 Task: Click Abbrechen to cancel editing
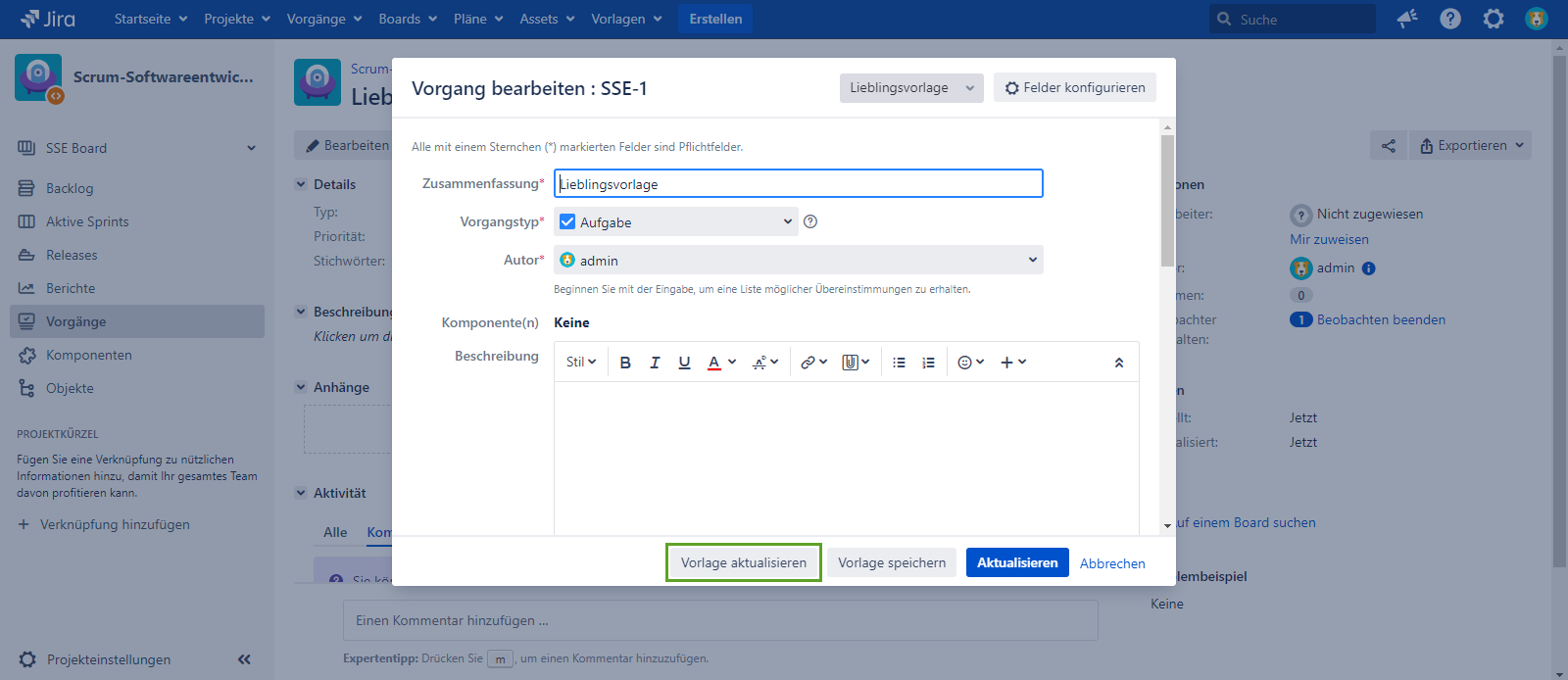click(x=1112, y=563)
